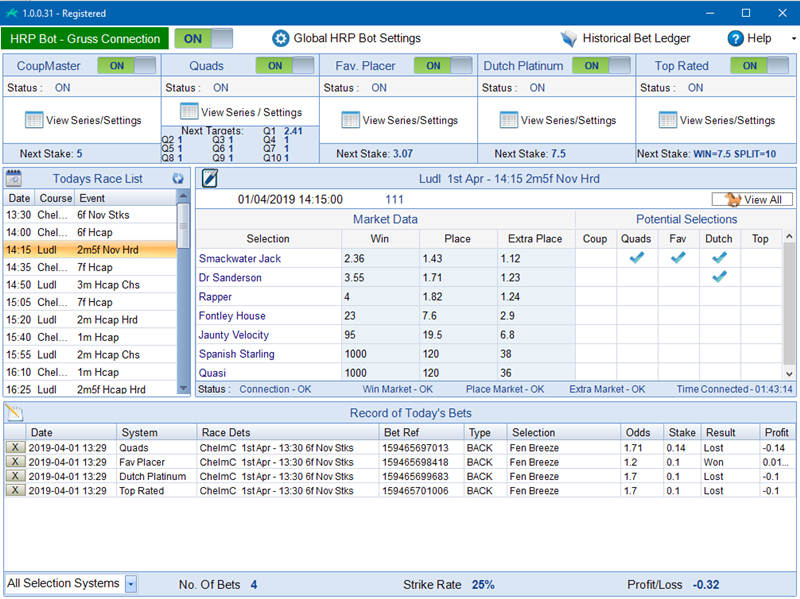Open Dutch Platinum View Series/Settings link

pos(568,120)
